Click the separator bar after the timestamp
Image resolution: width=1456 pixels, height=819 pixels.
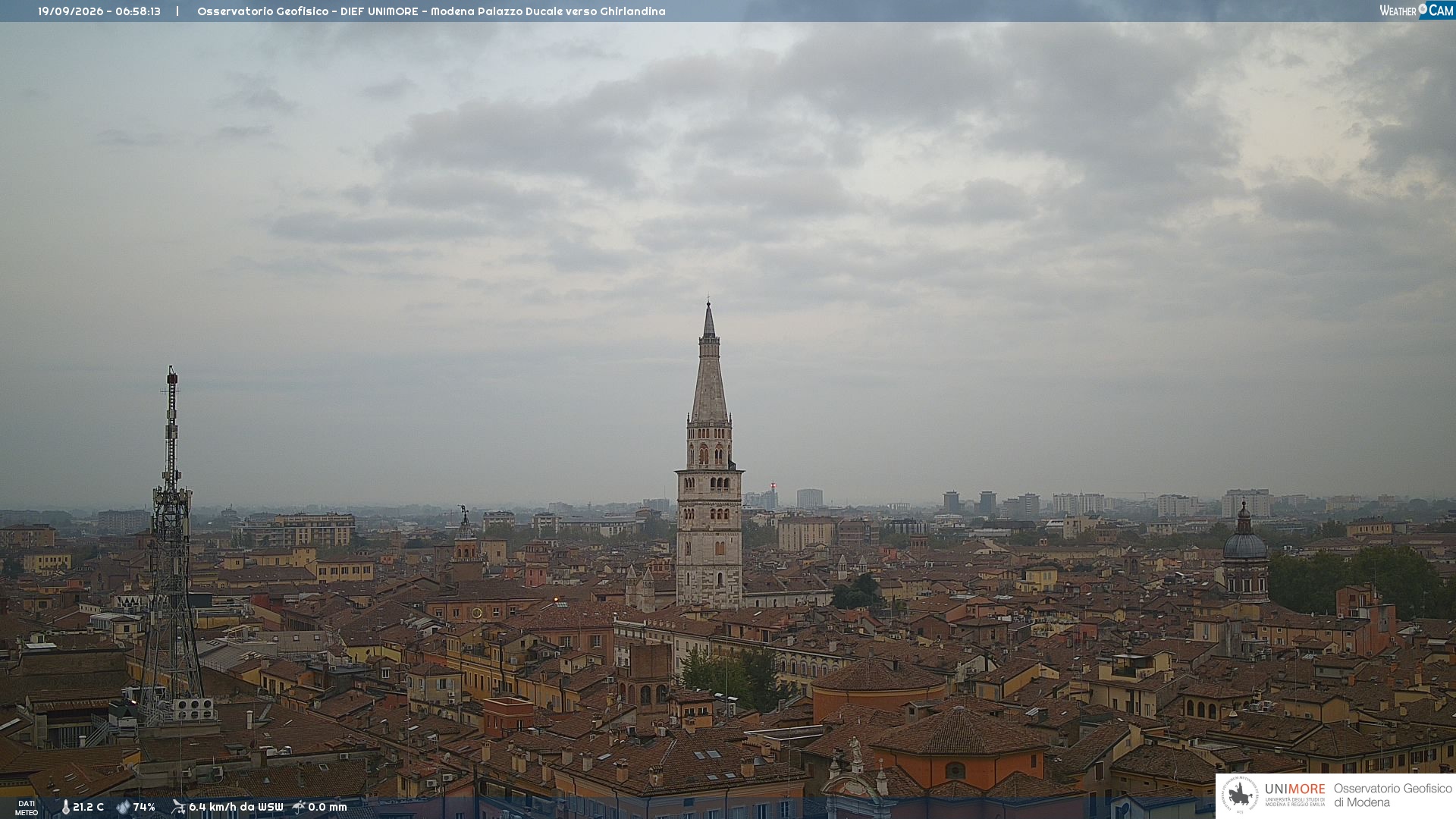click(177, 11)
